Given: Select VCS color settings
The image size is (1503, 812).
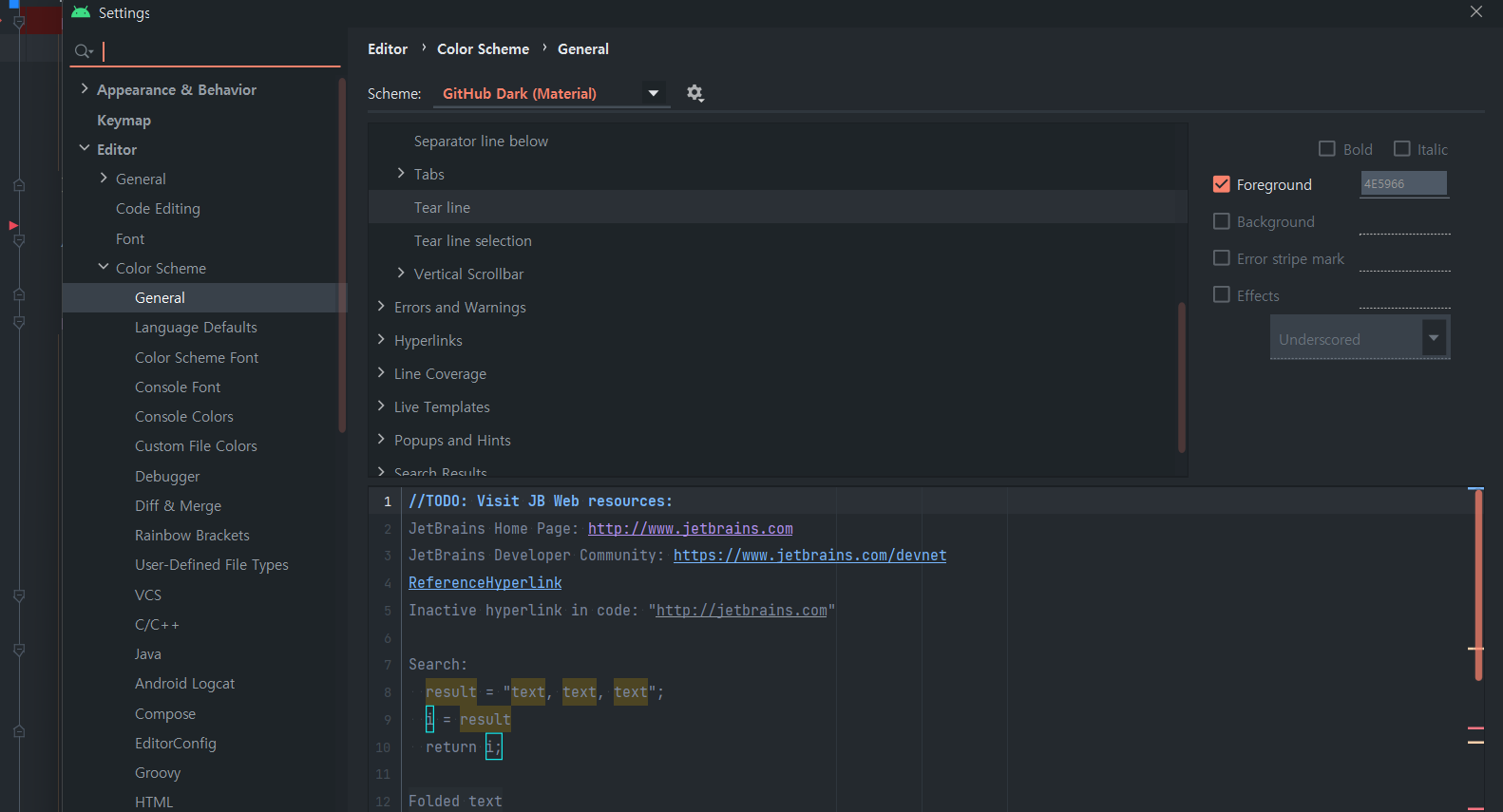Looking at the screenshot, I should 148,595.
